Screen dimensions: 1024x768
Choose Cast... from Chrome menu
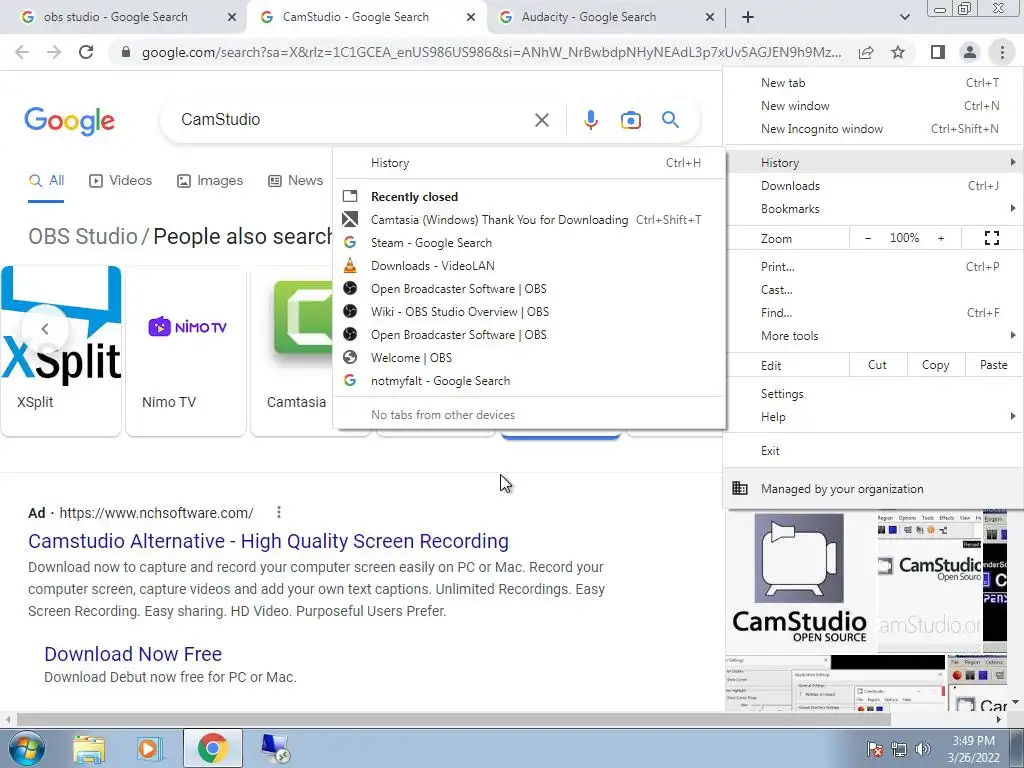pyautogui.click(x=872, y=289)
